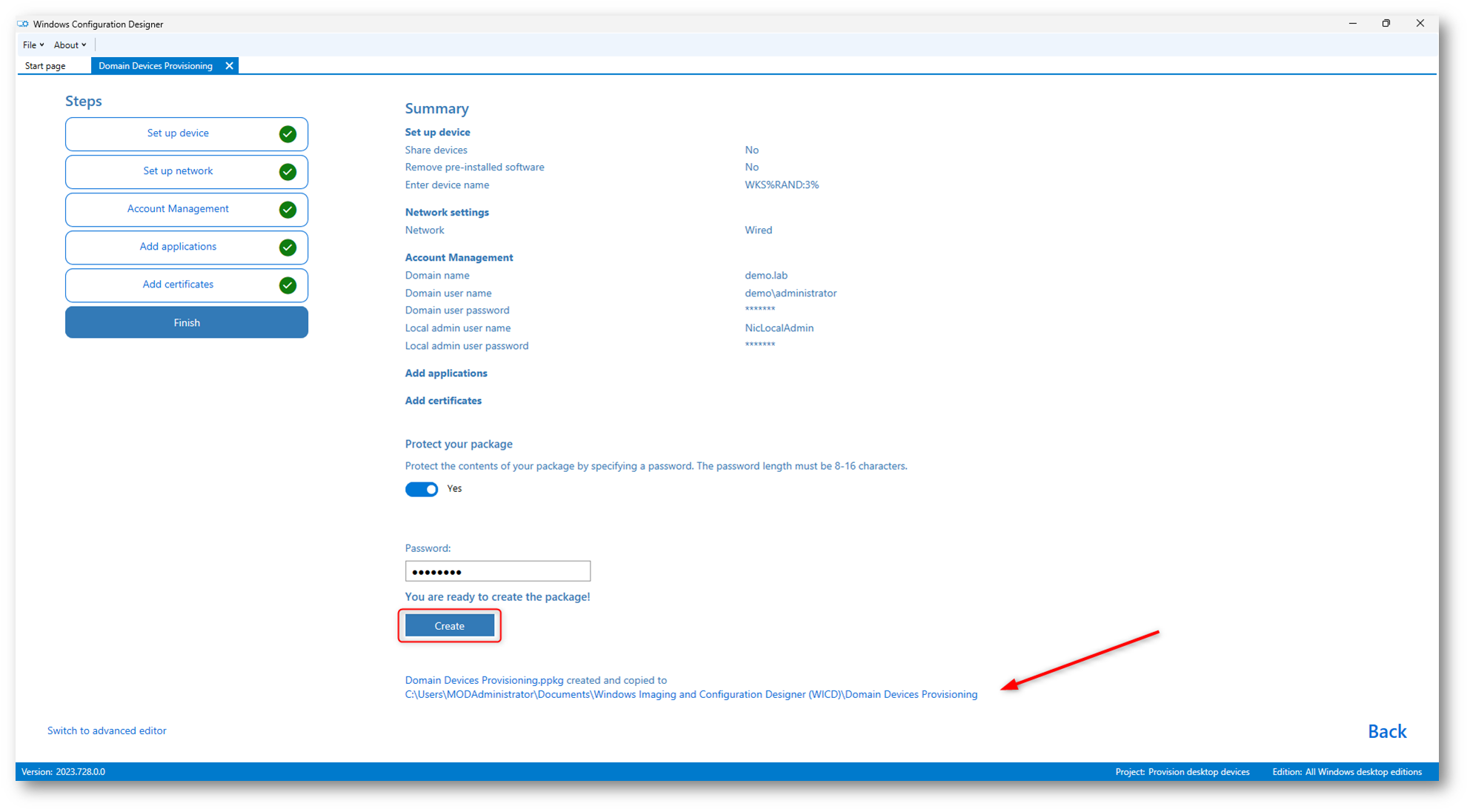Click the Edition: All Windows desktop editions status
The image size is (1470, 812).
pos(1347,772)
